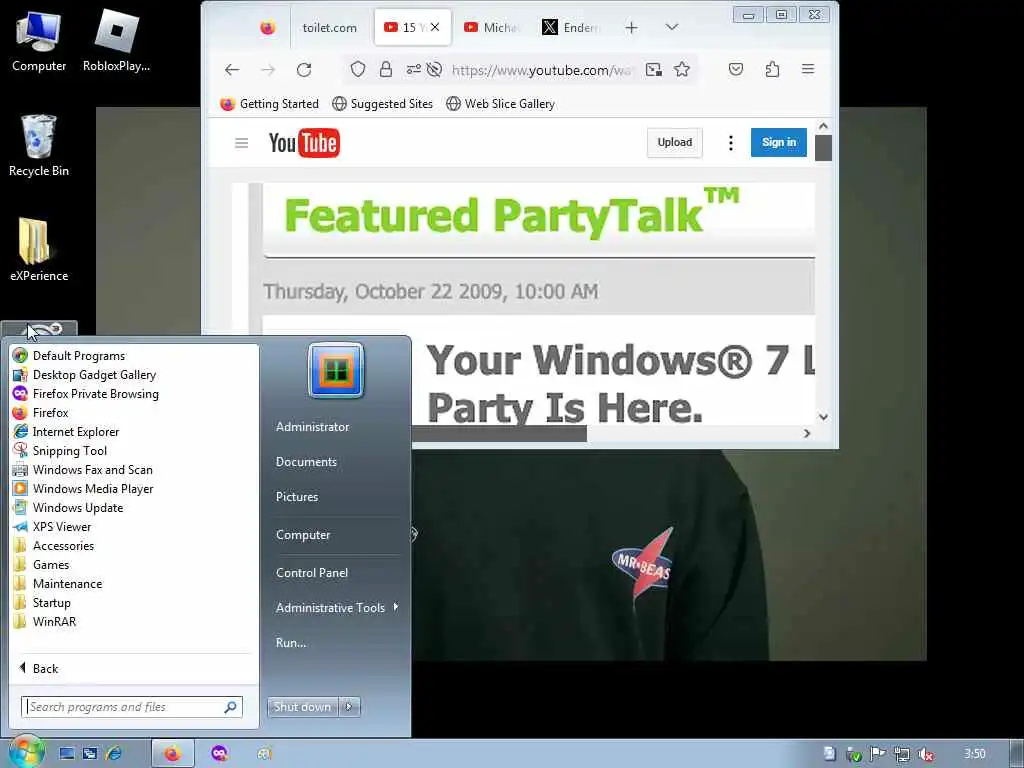Click the tracking protection shield icon
Viewport: 1024px width, 768px height.
tap(358, 69)
